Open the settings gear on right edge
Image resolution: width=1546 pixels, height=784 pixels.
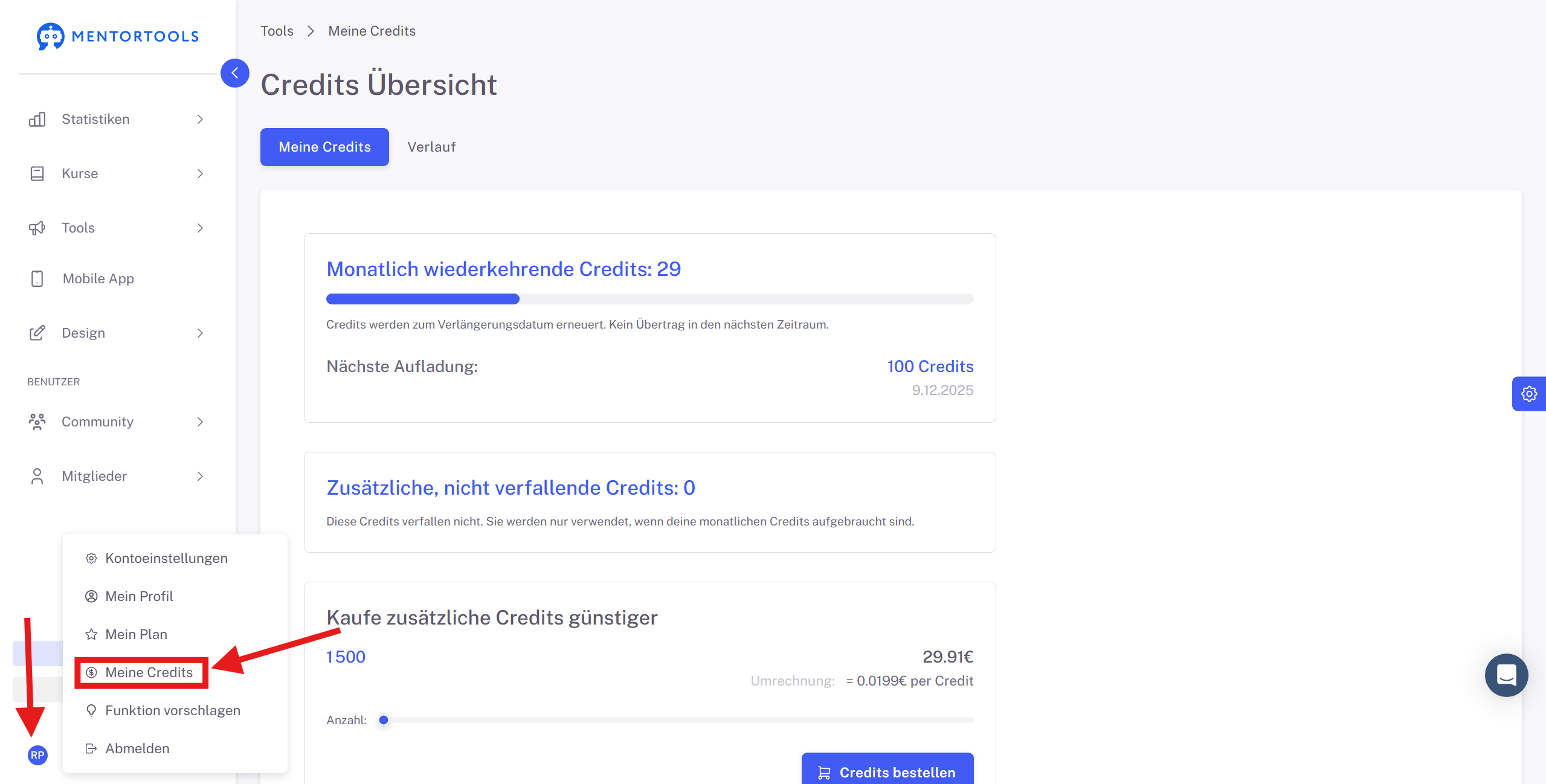[1529, 394]
